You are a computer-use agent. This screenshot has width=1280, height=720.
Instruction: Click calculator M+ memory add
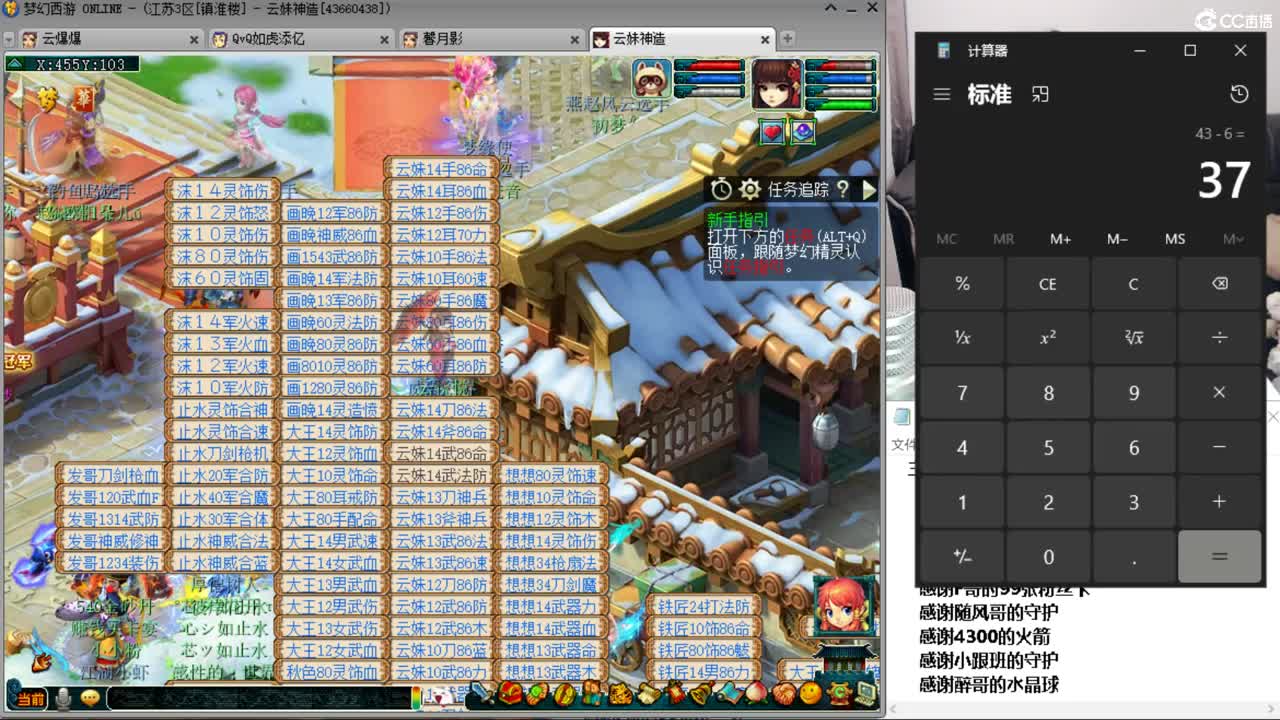pos(1061,239)
